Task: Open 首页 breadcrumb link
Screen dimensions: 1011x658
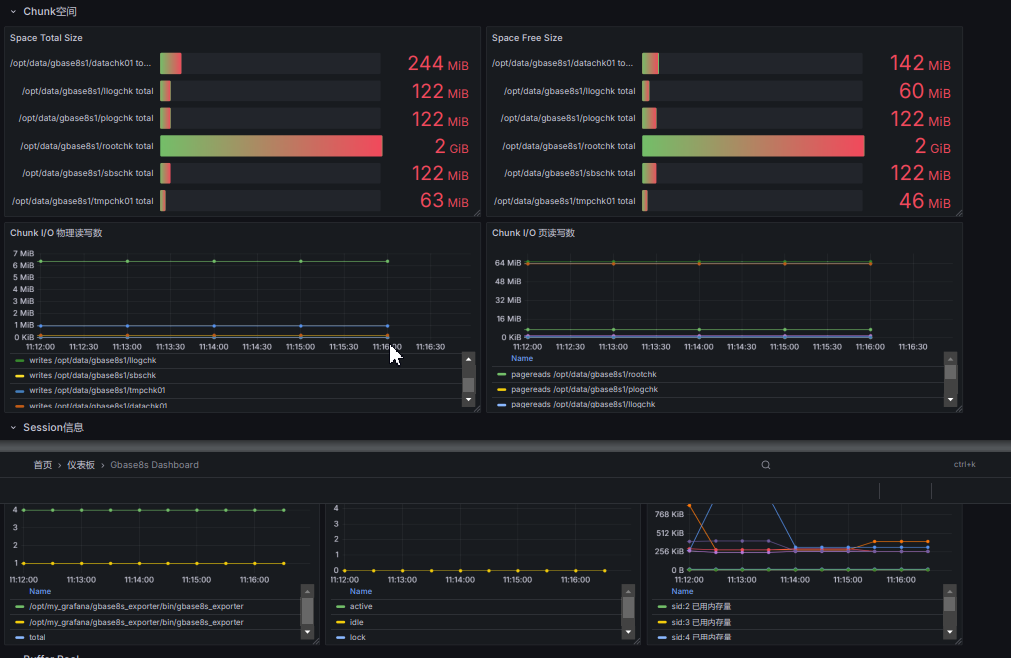Action: (x=43, y=465)
